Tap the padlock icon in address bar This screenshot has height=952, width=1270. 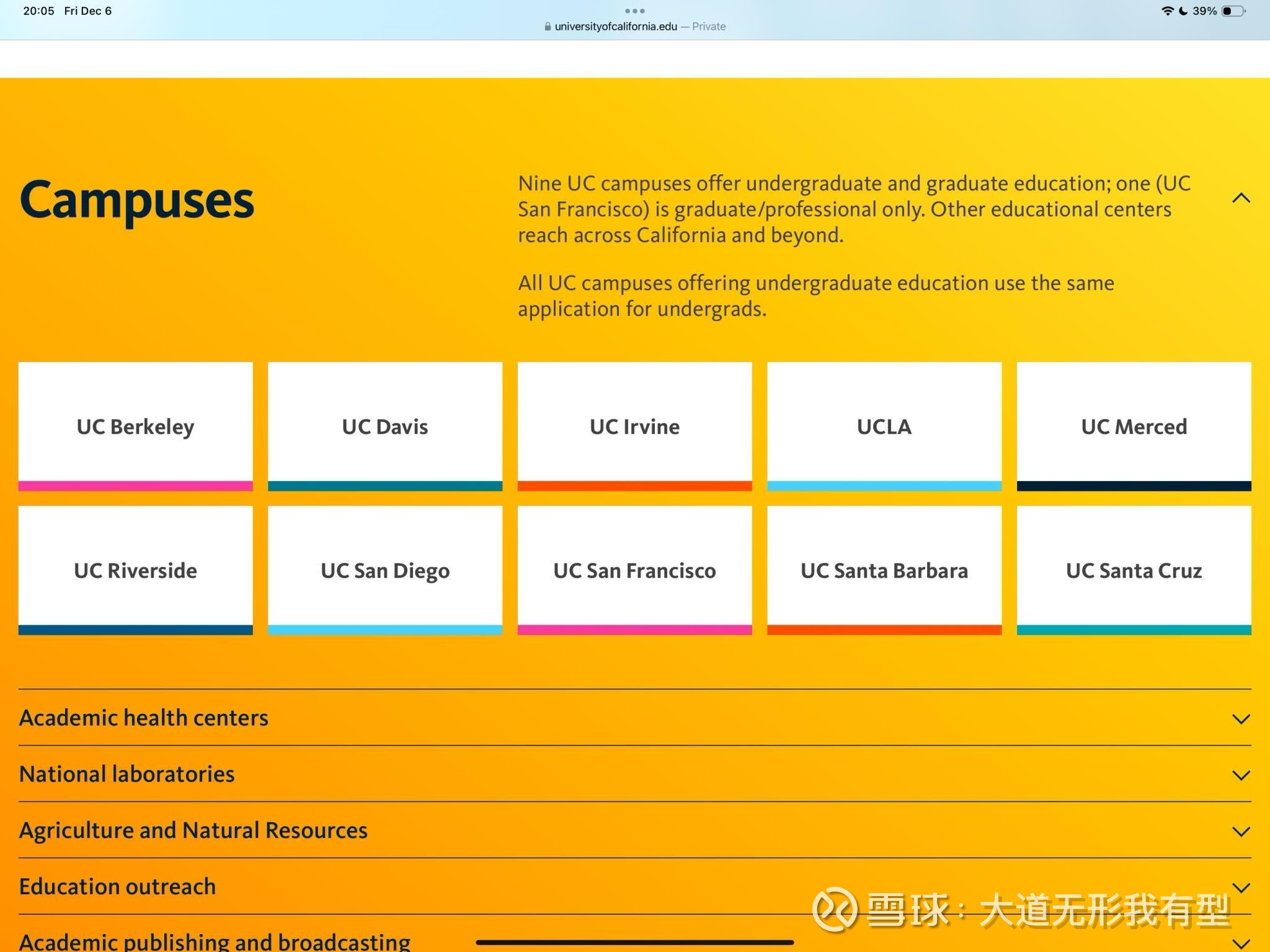coord(548,27)
